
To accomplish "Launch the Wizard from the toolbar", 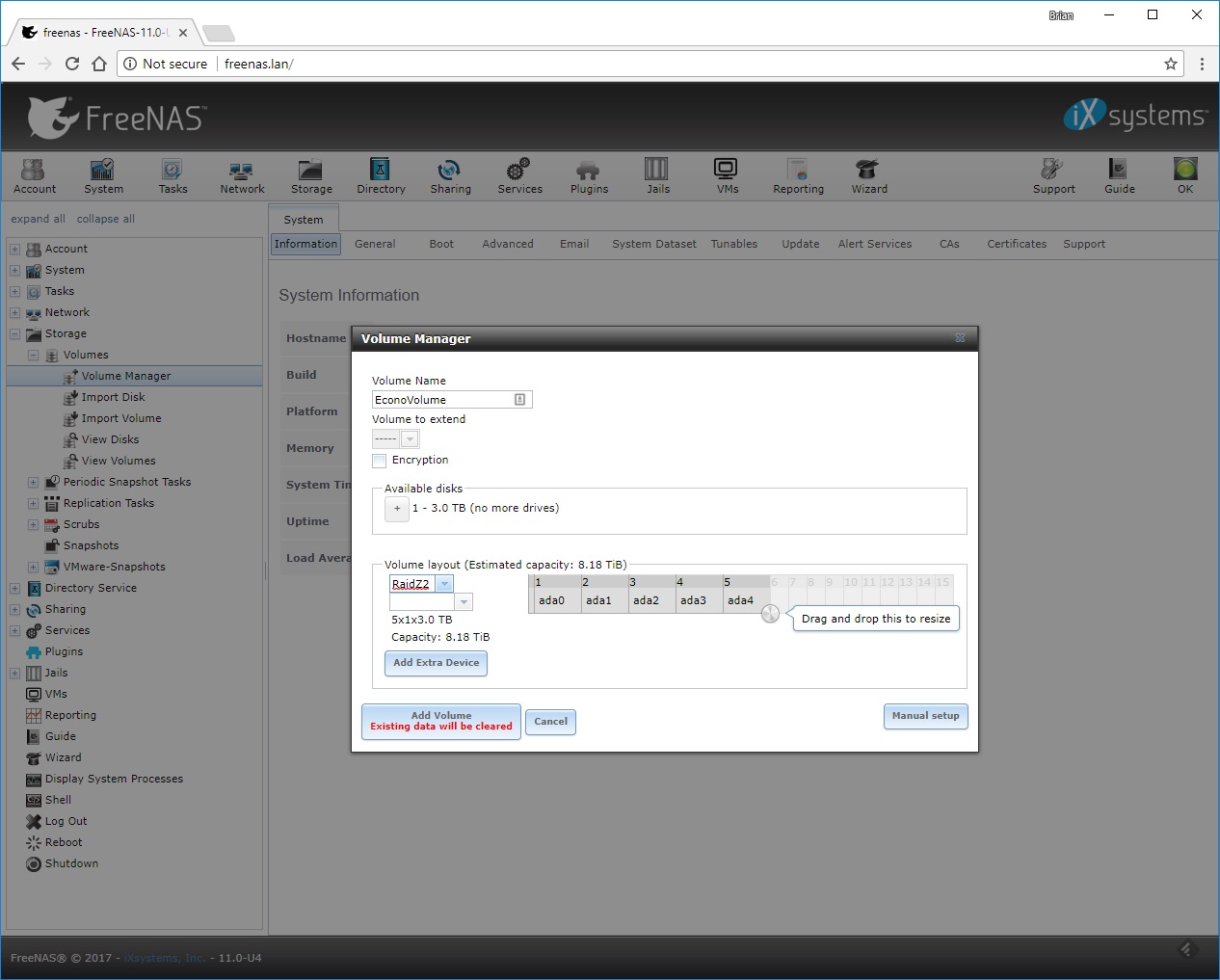I will (868, 176).
